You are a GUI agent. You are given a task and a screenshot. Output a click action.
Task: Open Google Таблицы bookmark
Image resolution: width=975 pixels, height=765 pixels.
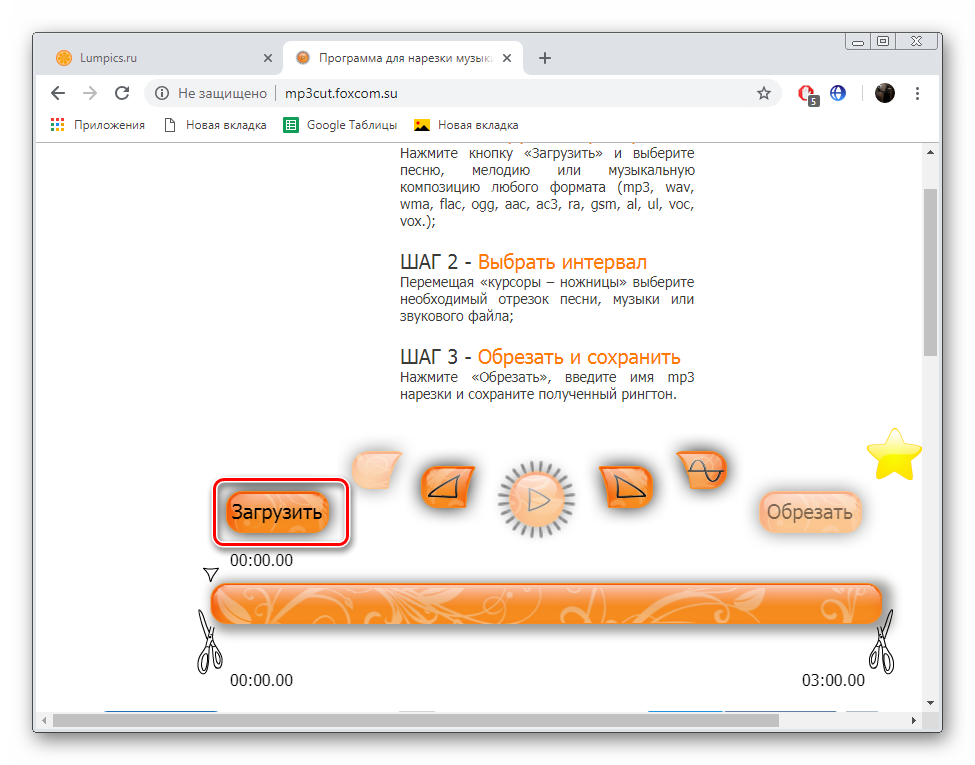tap(340, 125)
